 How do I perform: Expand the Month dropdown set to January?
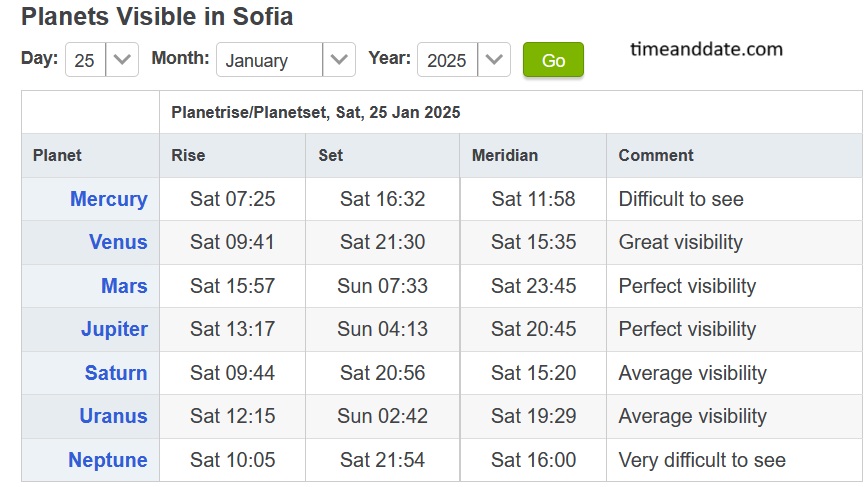point(285,60)
